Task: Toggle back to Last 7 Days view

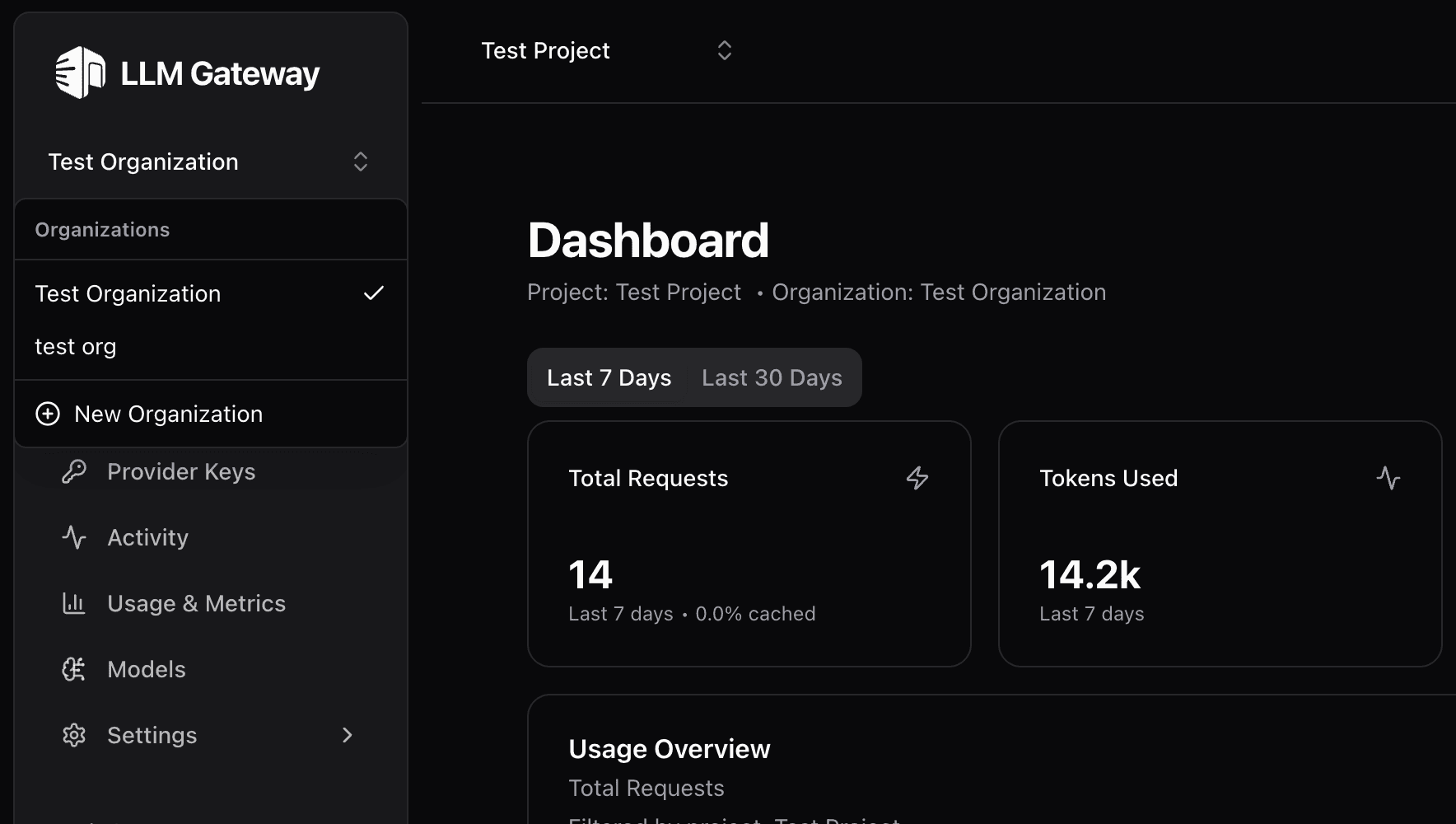Action: pyautogui.click(x=609, y=377)
